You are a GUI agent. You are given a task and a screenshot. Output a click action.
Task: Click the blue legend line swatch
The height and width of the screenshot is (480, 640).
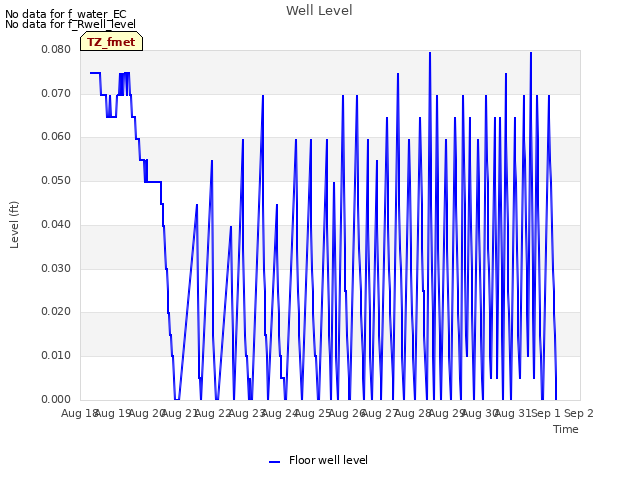click(x=275, y=462)
